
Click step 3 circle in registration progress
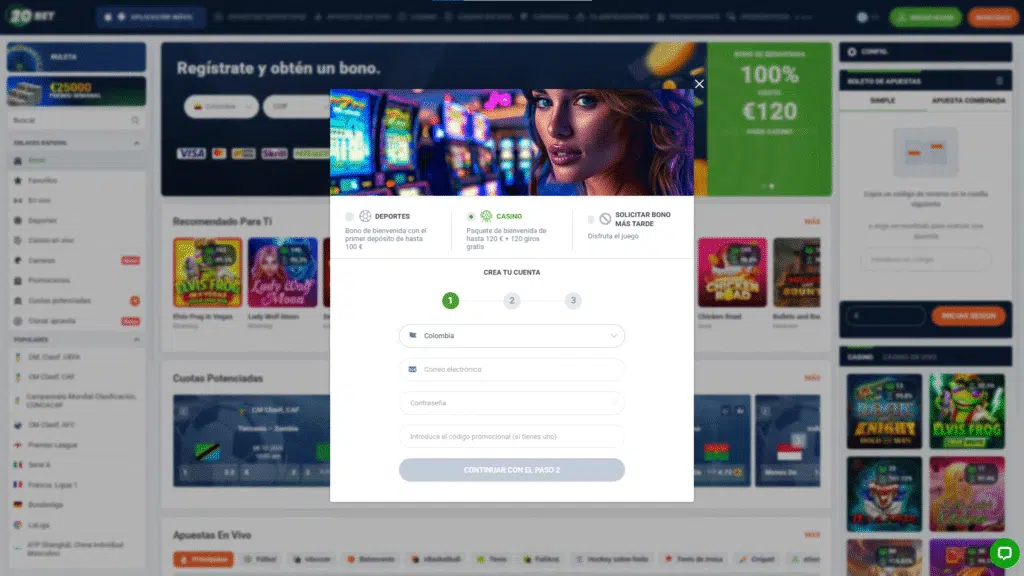pyautogui.click(x=573, y=300)
